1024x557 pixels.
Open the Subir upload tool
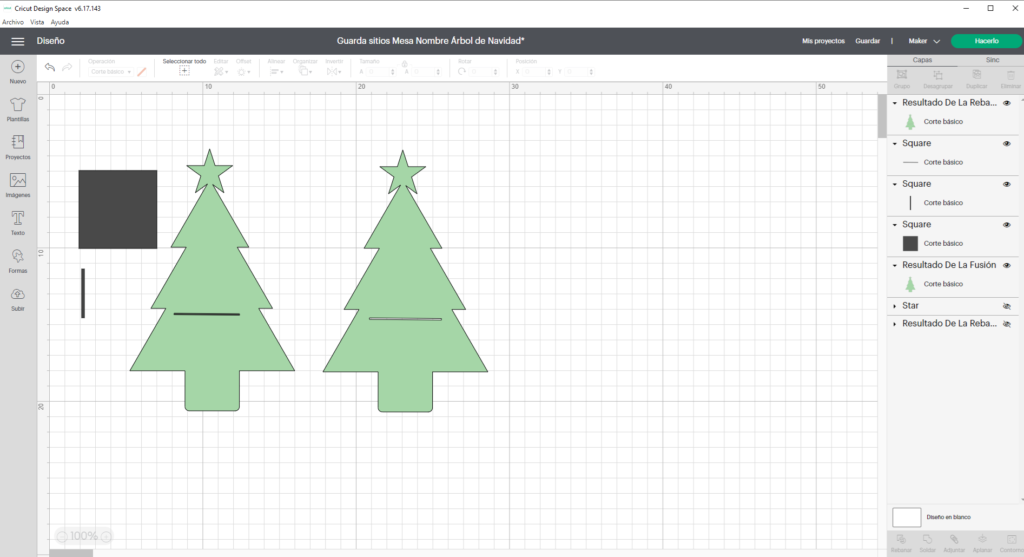click(x=18, y=299)
